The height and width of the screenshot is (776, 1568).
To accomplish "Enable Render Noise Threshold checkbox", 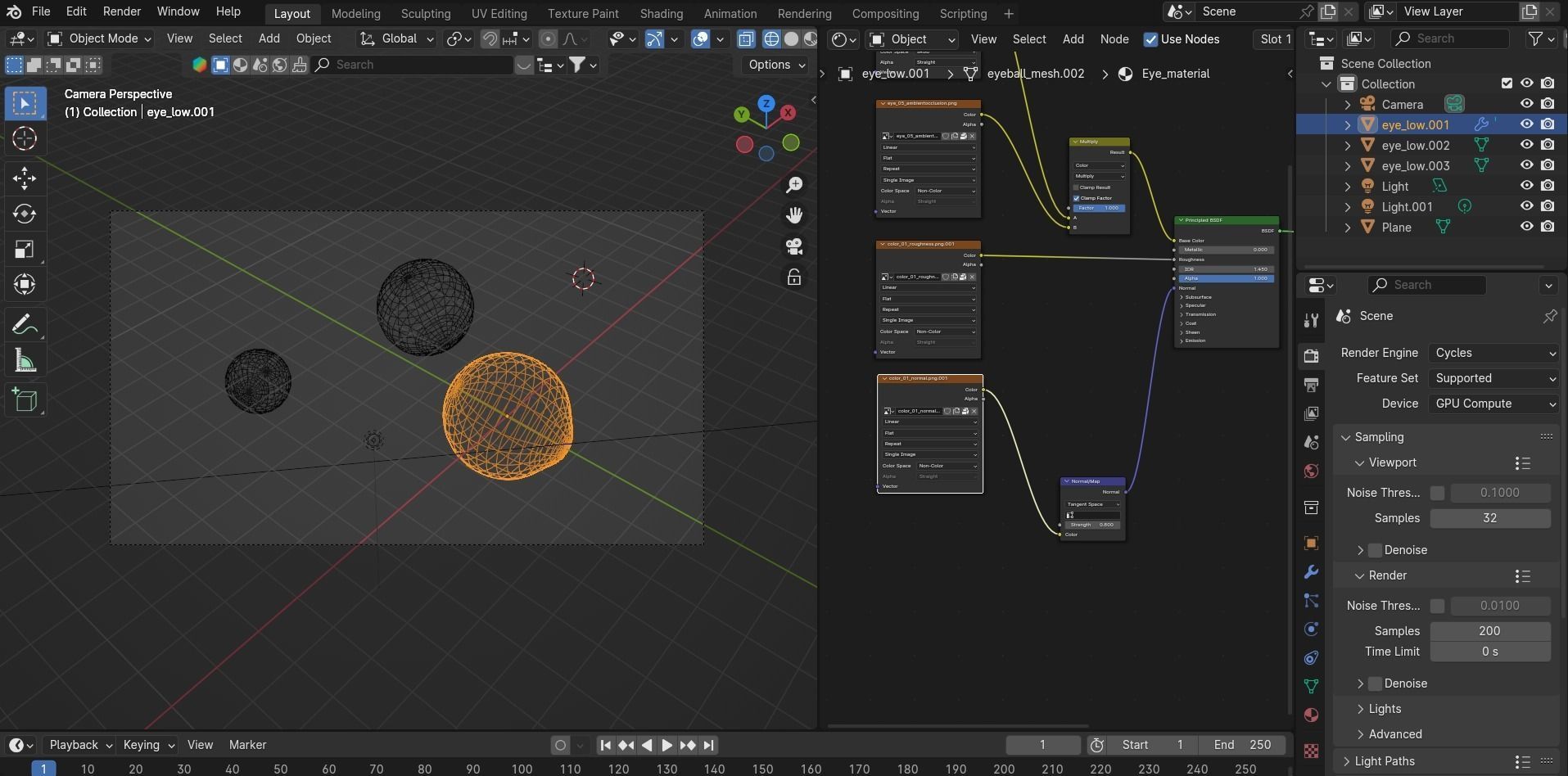I will (x=1437, y=606).
